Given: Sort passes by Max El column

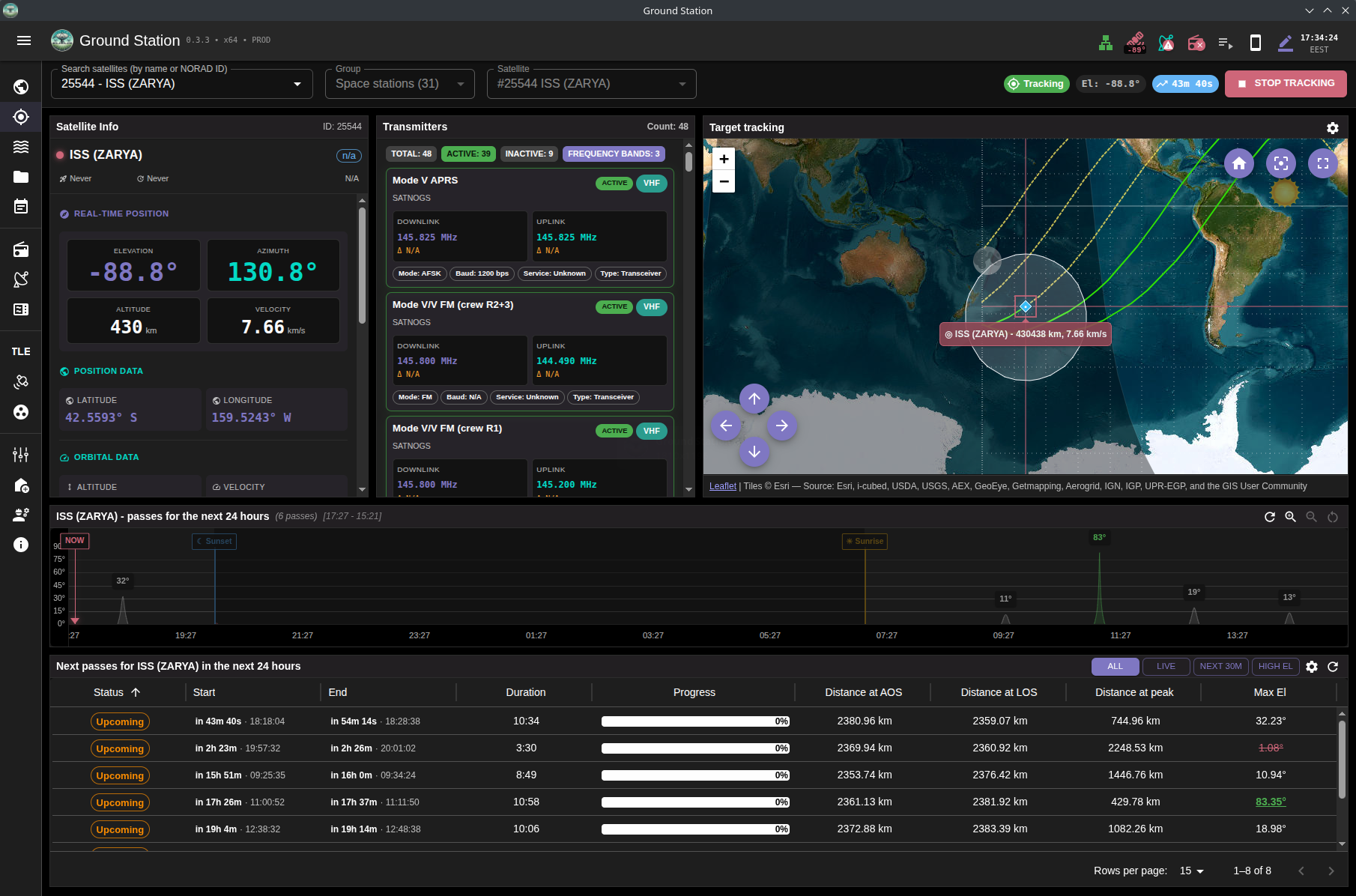Looking at the screenshot, I should tap(1269, 692).
